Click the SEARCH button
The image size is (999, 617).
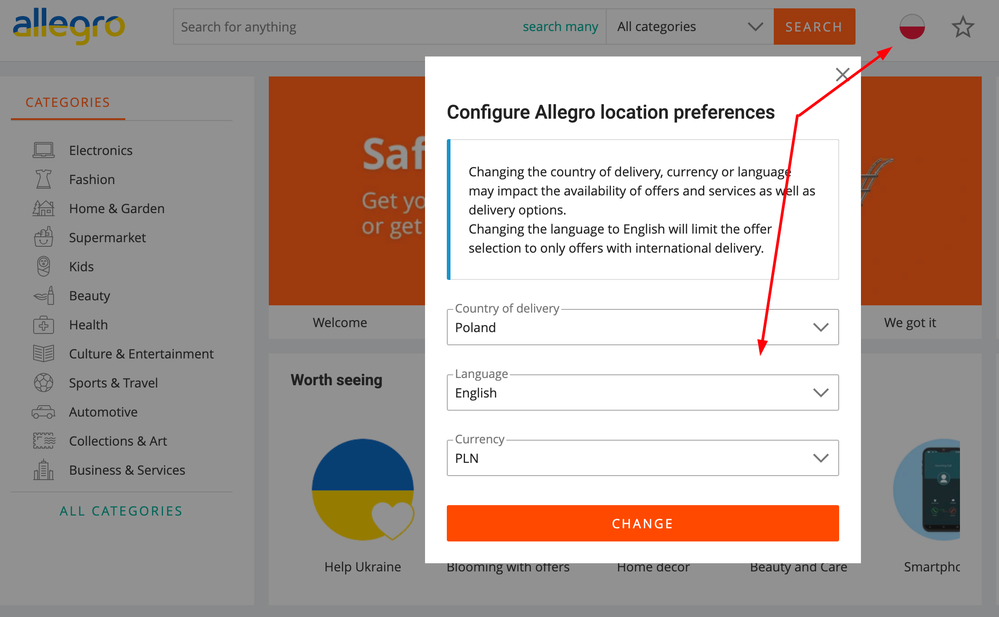pos(814,27)
